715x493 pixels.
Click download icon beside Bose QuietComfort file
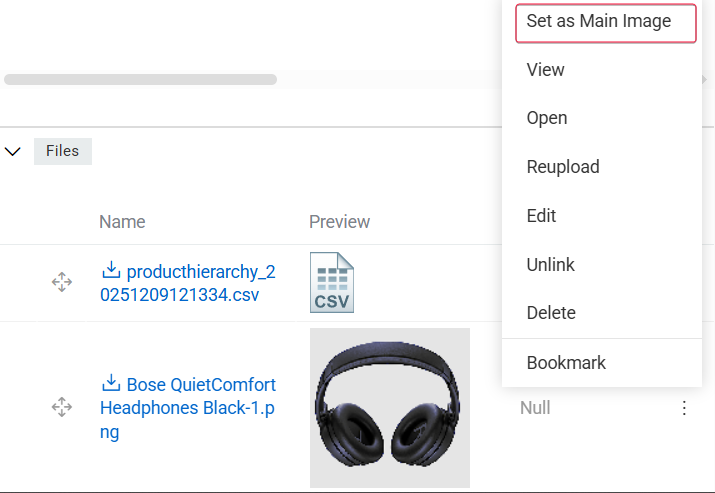coord(111,384)
